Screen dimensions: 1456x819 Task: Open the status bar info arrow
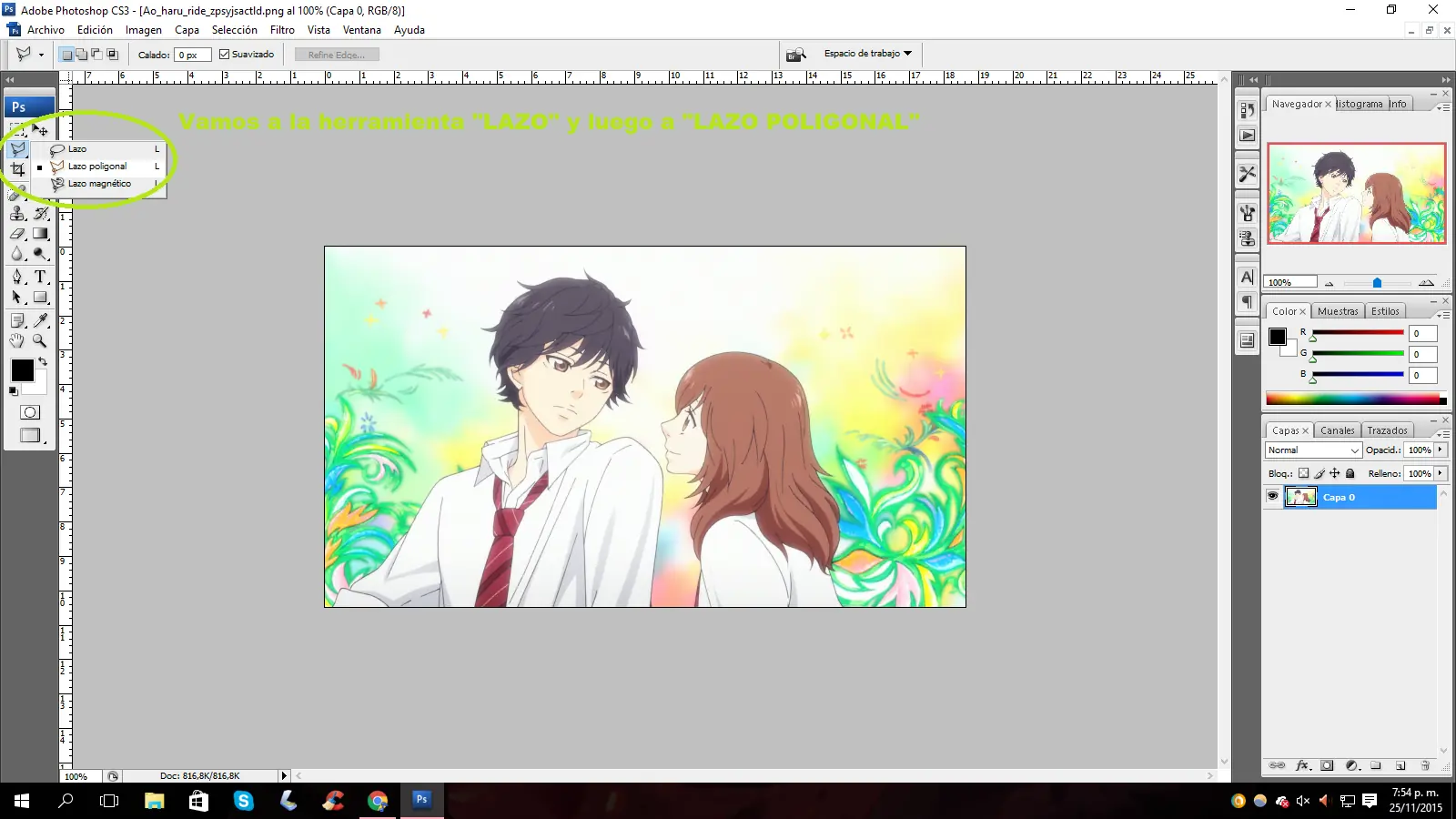point(284,776)
